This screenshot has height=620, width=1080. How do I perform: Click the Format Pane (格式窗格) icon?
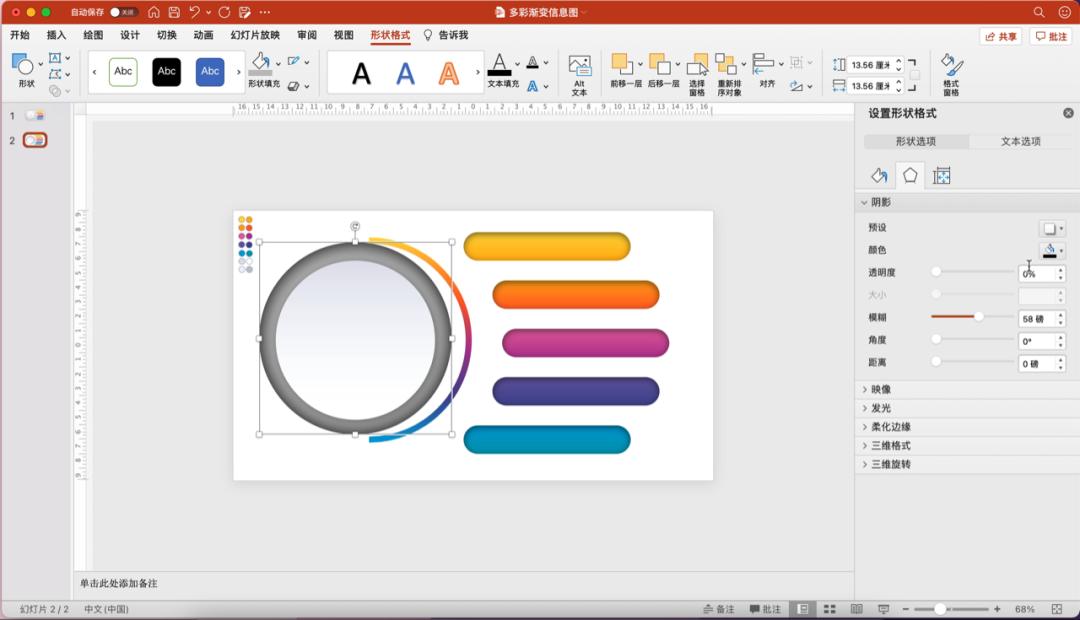point(950,67)
